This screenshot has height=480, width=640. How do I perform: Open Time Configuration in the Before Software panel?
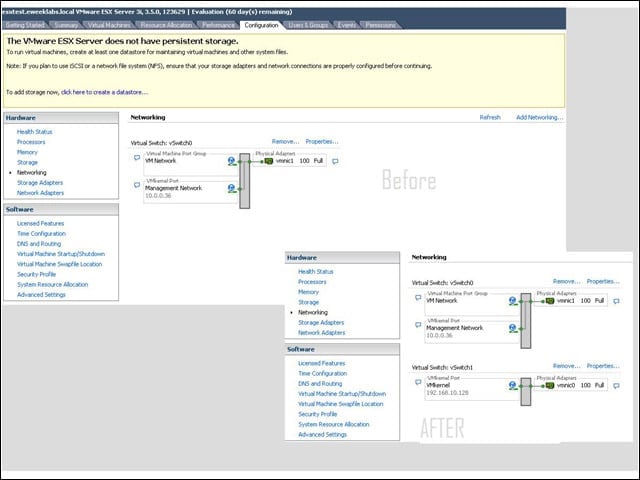pos(41,234)
